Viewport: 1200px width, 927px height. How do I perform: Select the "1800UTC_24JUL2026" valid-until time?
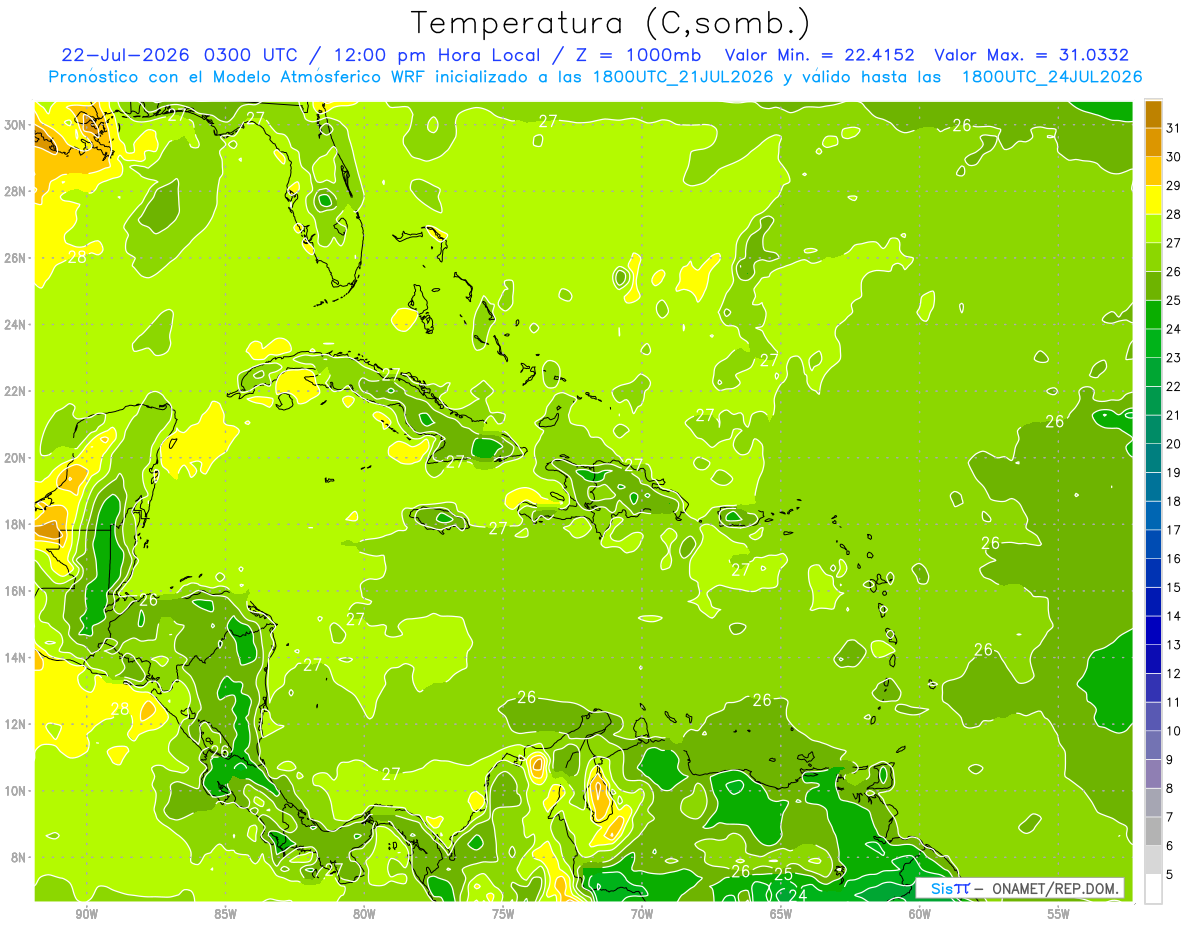click(1051, 77)
